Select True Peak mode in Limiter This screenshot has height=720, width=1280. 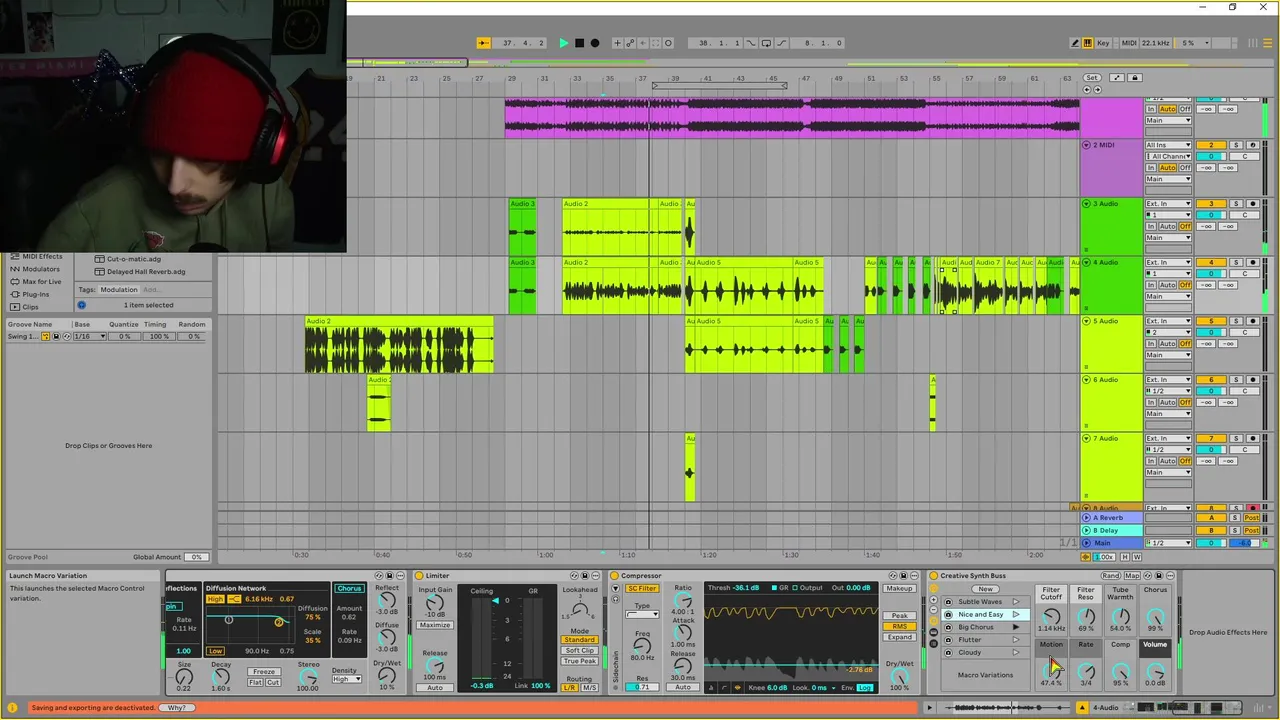tap(579, 661)
